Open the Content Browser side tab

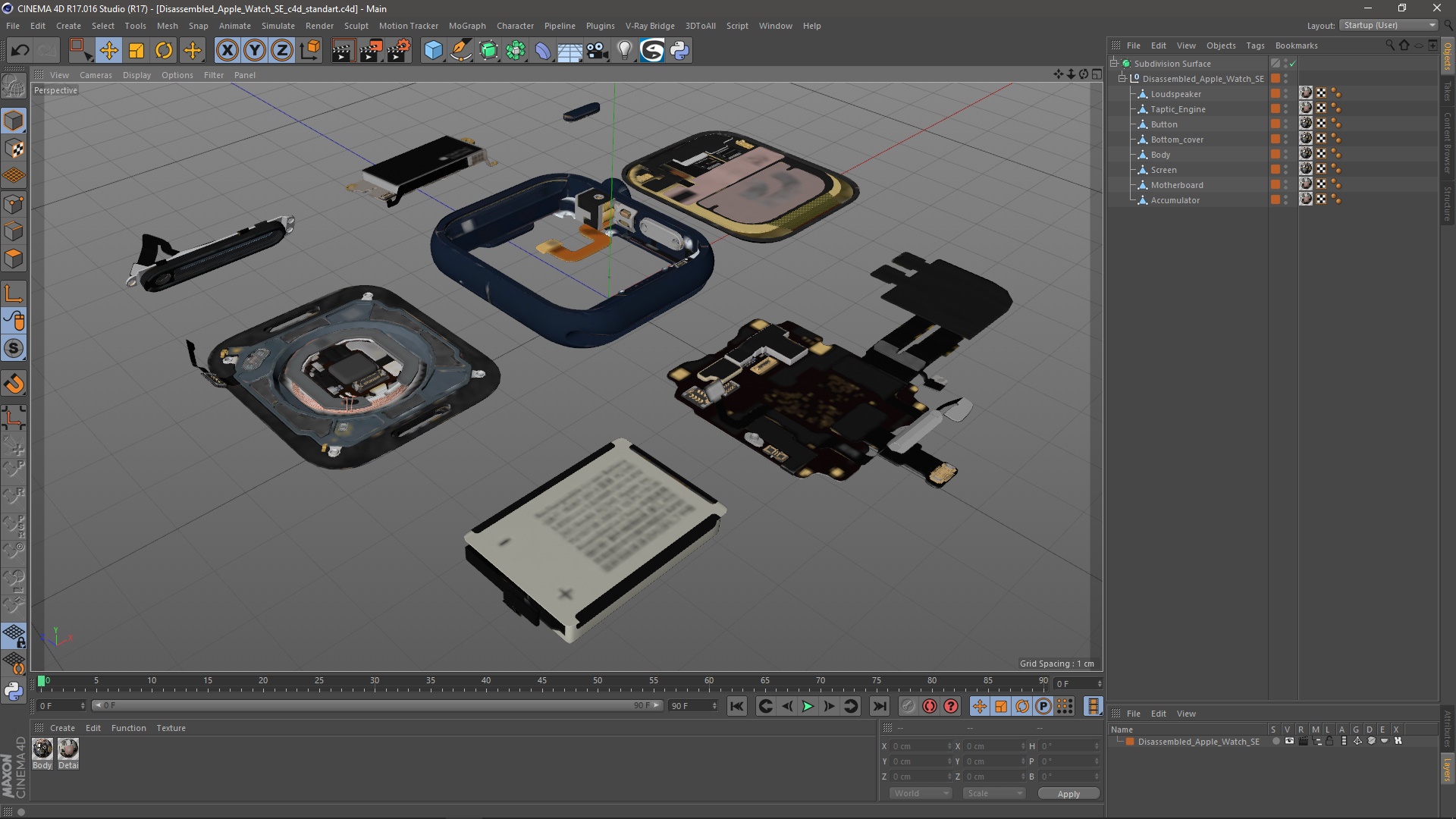(1448, 143)
